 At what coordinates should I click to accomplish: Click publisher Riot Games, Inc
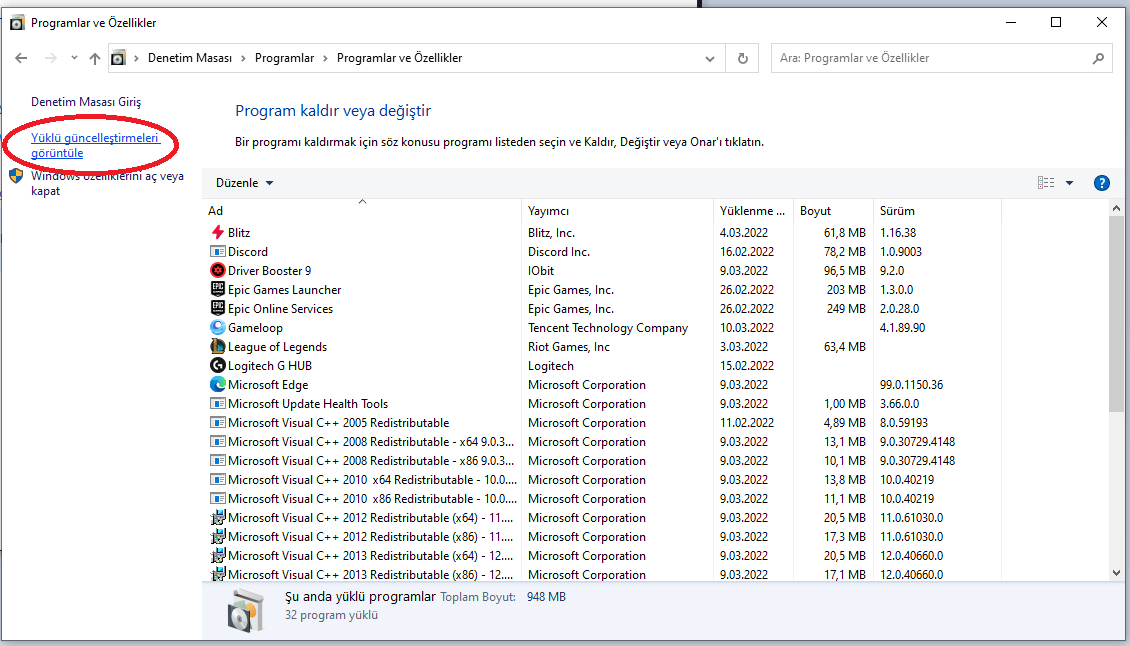[x=569, y=347]
